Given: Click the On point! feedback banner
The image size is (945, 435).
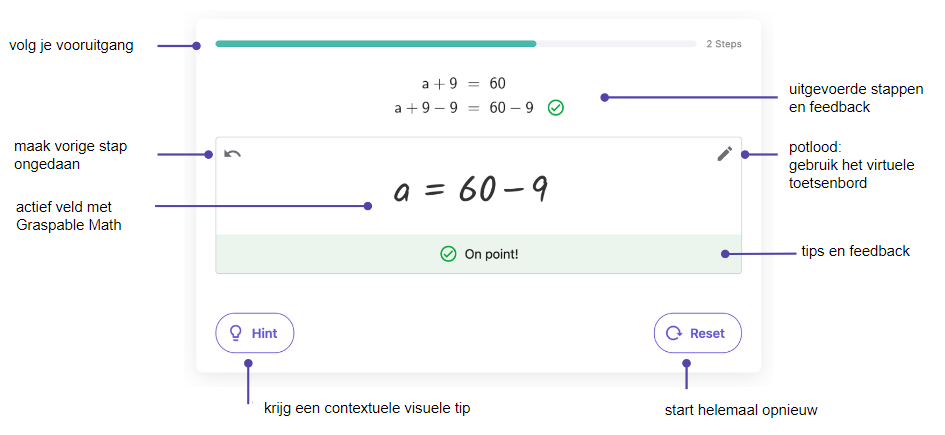Looking at the screenshot, I should pyautogui.click(x=479, y=254).
